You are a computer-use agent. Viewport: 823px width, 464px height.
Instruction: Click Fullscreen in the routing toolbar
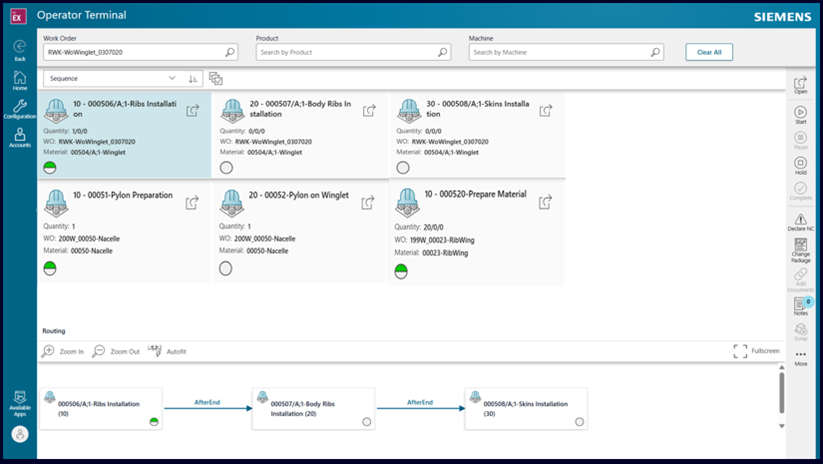pyautogui.click(x=756, y=351)
